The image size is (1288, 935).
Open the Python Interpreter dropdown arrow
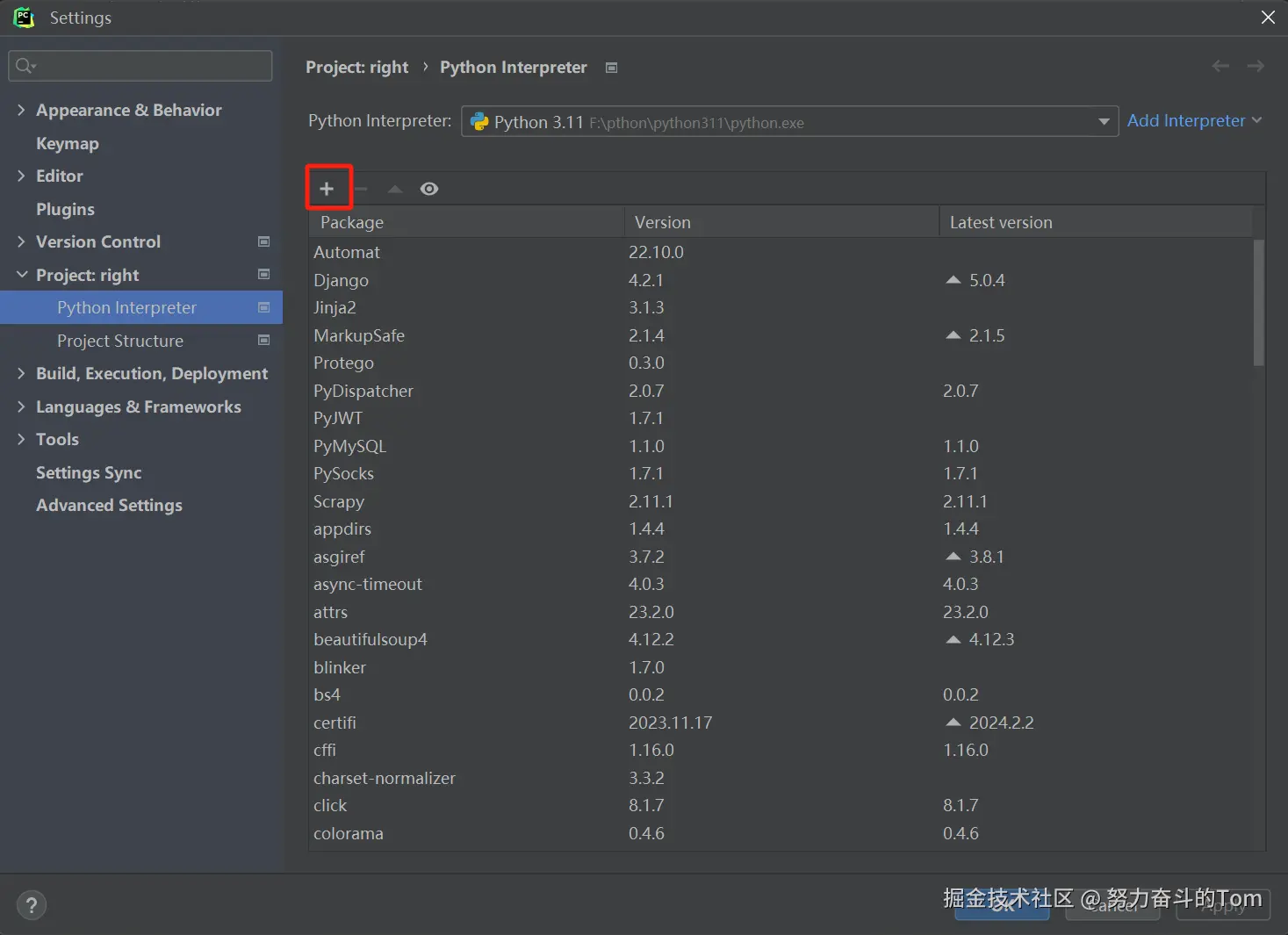(x=1104, y=121)
